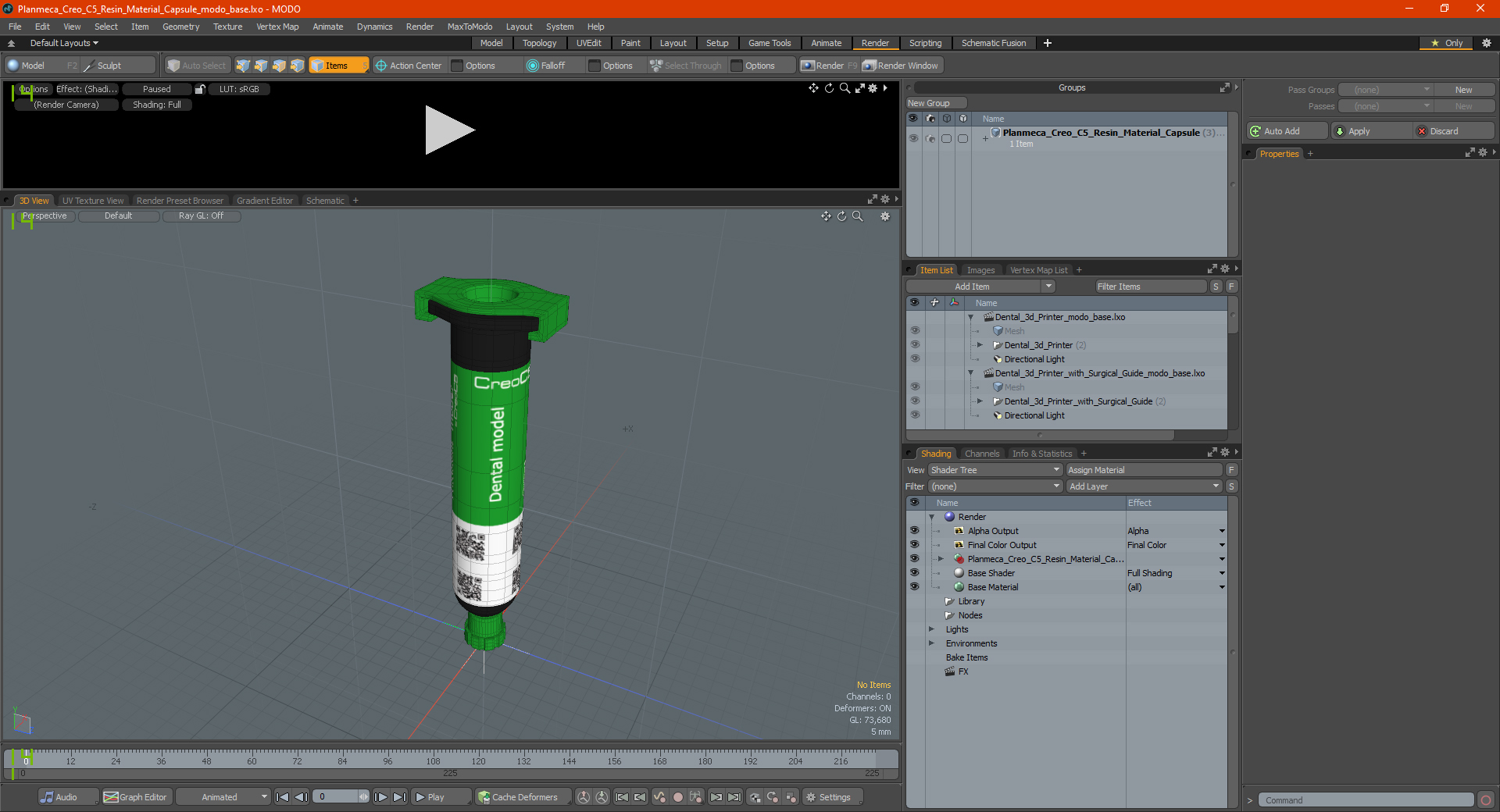Viewport: 1500px width, 812px height.
Task: Click preview pane refresh rotate icon
Action: [829, 88]
